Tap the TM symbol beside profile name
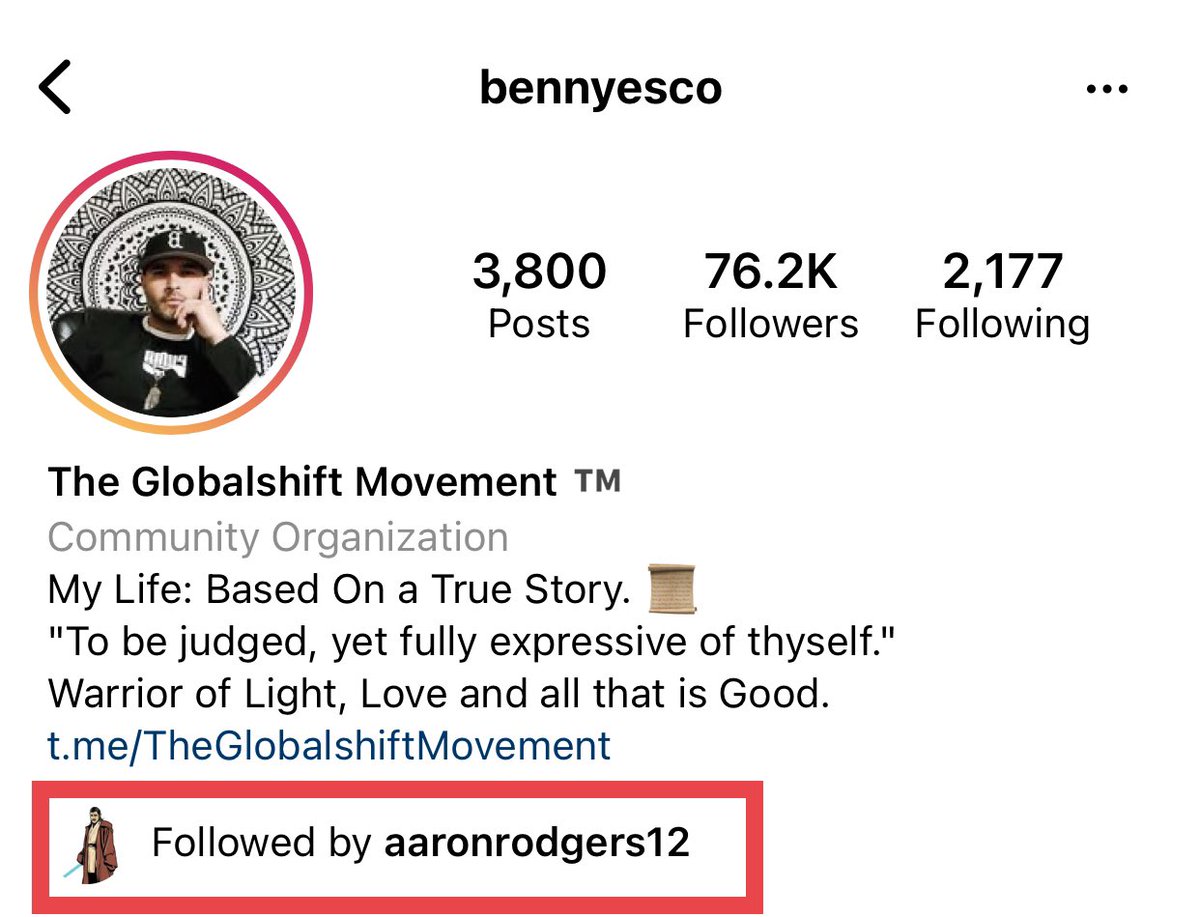Viewport: 1200px width, 917px height. [x=598, y=481]
